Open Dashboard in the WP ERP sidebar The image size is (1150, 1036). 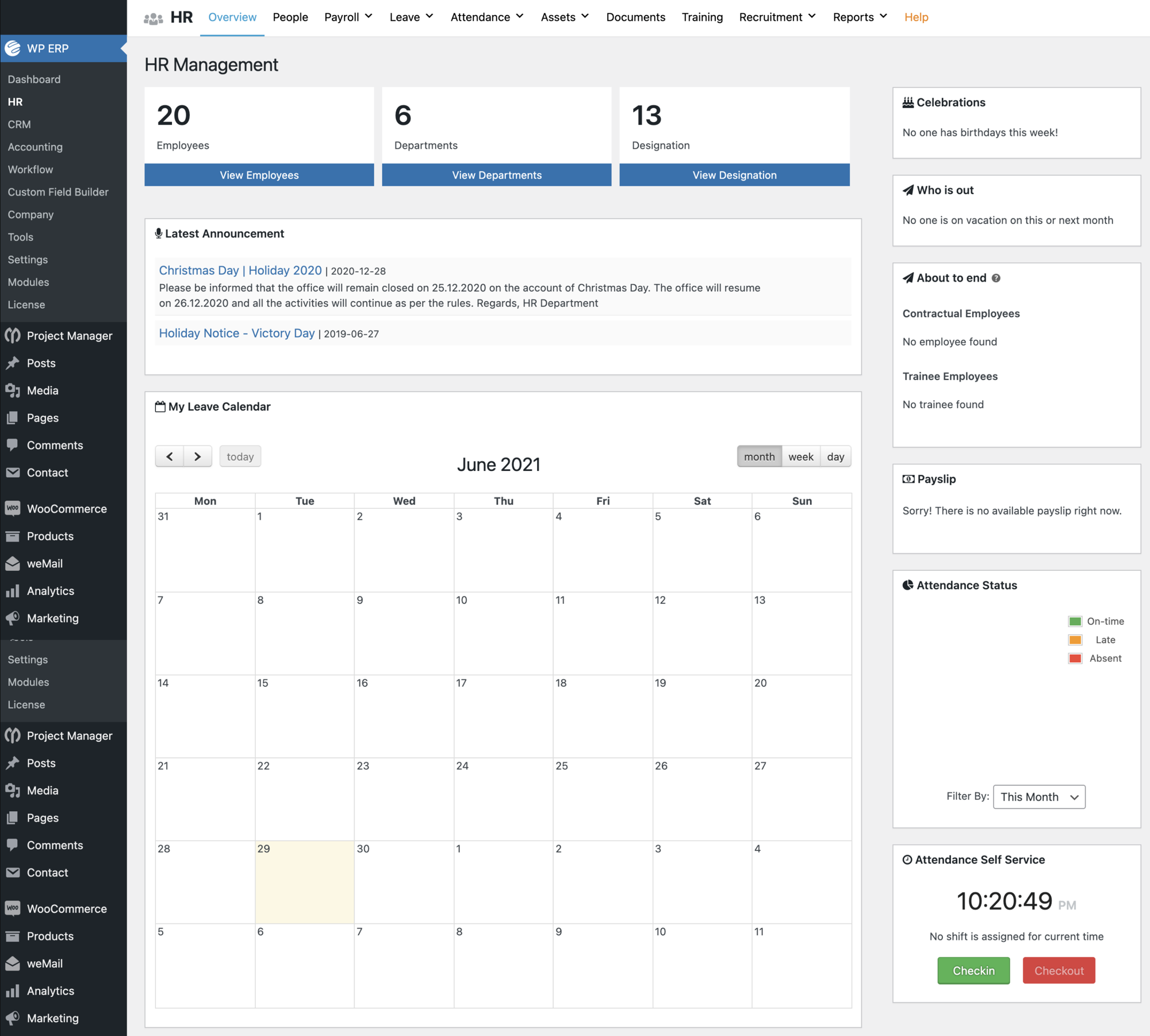point(34,79)
